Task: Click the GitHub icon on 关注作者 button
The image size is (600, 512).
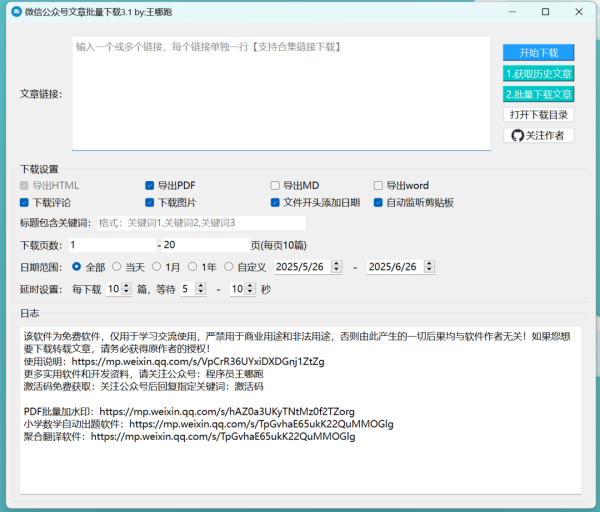Action: tap(517, 135)
